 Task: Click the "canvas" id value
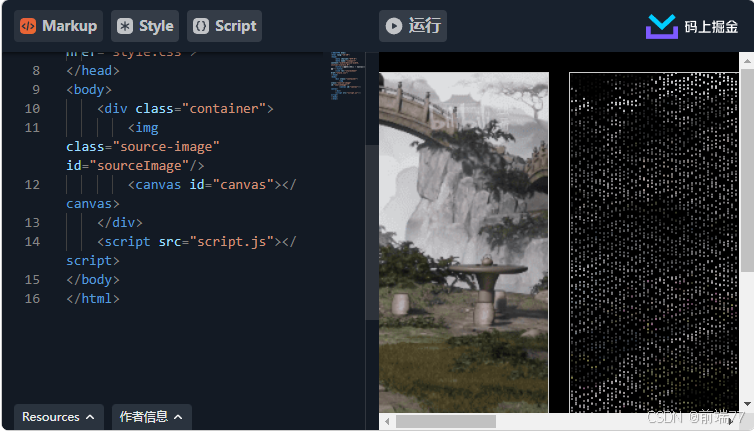click(243, 185)
